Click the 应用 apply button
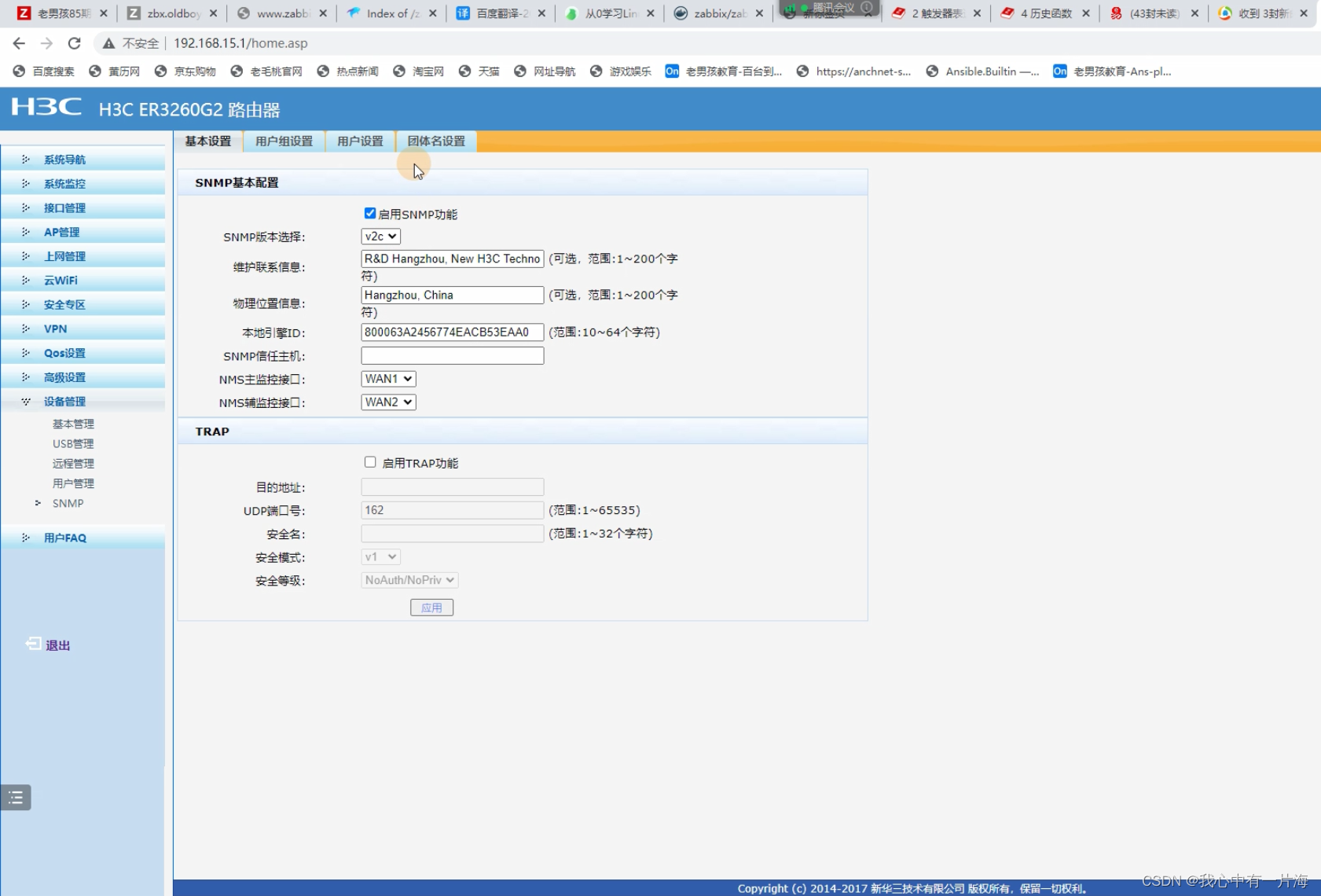The width and height of the screenshot is (1321, 896). tap(431, 608)
